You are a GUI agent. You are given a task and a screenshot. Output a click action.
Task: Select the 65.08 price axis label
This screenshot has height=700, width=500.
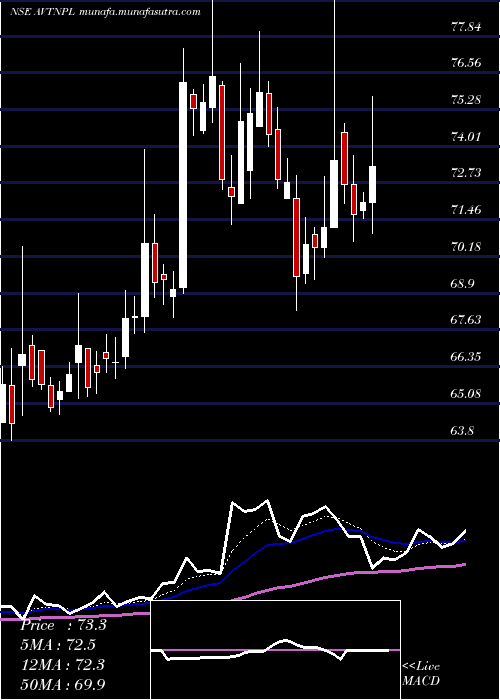[x=466, y=394]
